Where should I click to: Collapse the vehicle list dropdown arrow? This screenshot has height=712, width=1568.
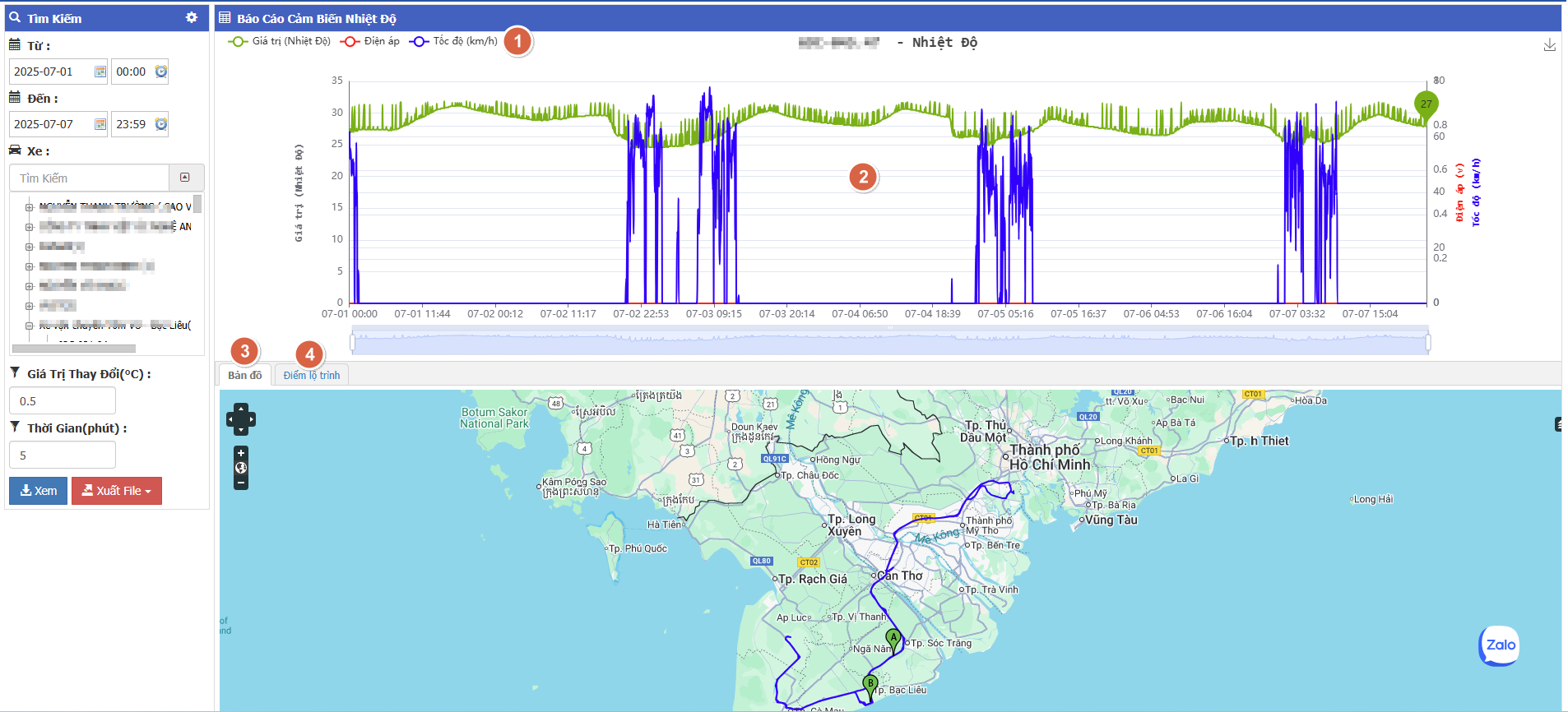pos(185,178)
